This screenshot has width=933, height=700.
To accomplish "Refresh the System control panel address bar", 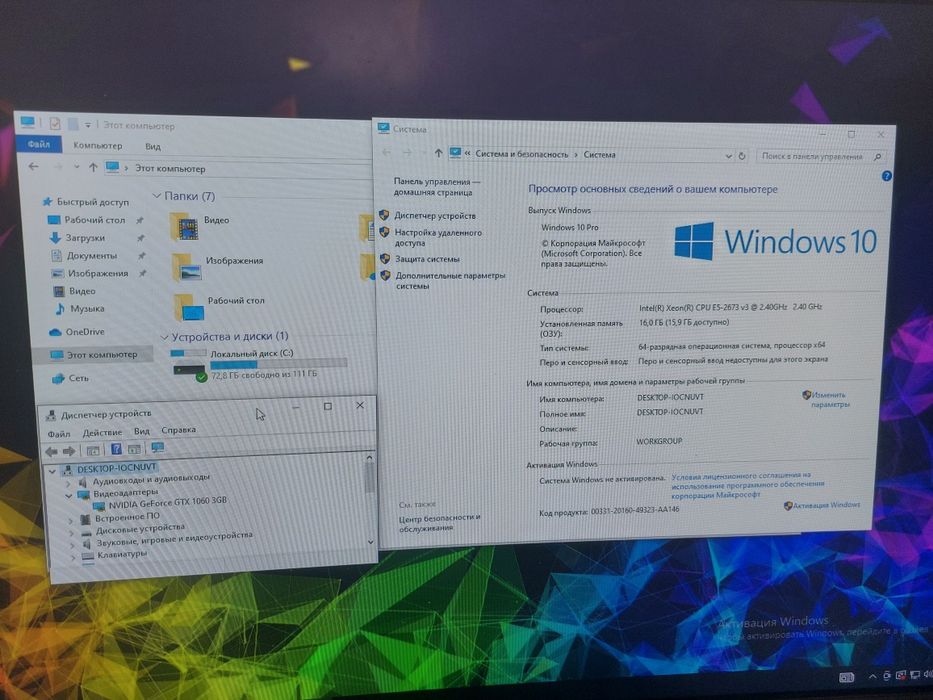I will pos(742,156).
